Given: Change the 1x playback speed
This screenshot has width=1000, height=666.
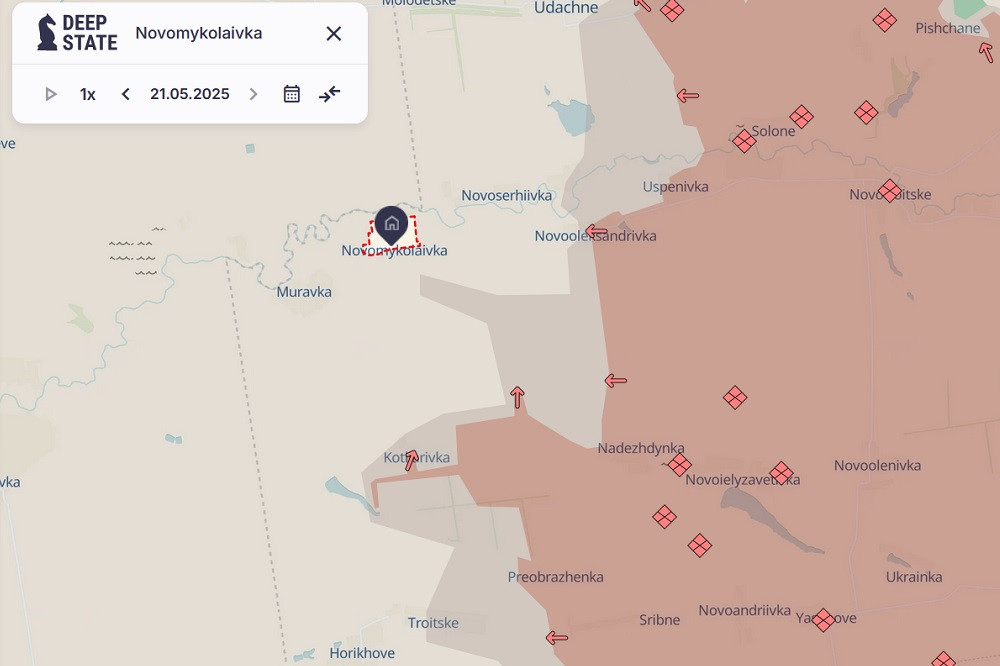Looking at the screenshot, I should tap(88, 94).
